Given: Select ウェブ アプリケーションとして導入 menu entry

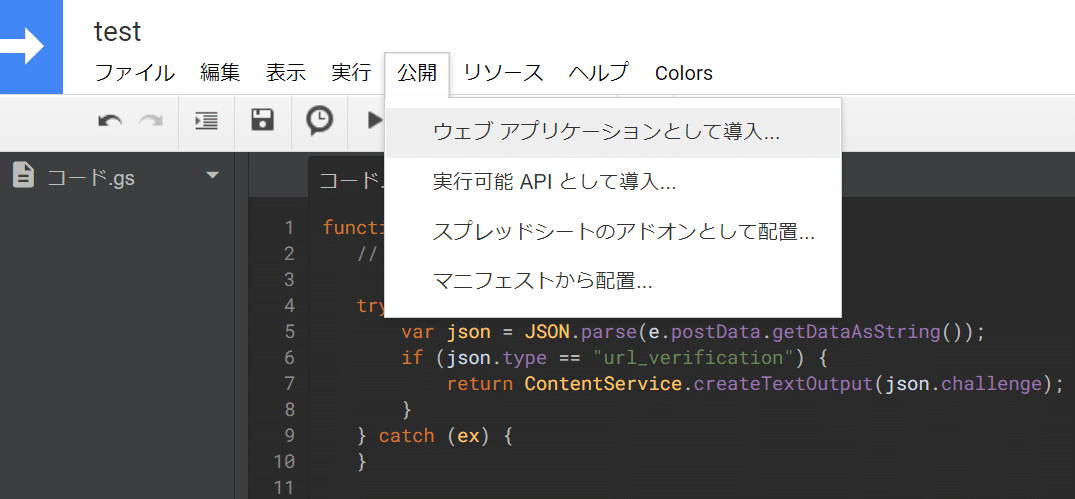Looking at the screenshot, I should coord(606,132).
